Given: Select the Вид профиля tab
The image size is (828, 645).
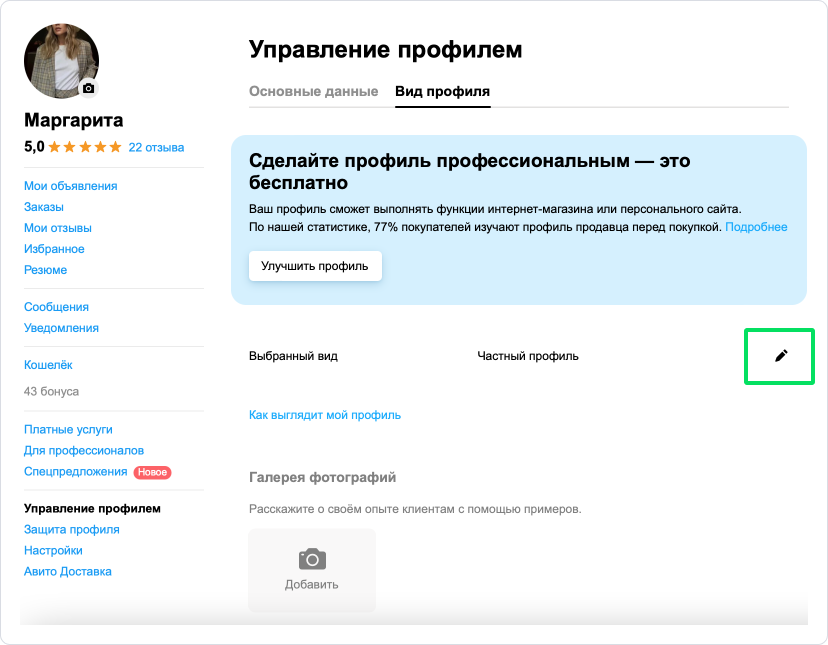Looking at the screenshot, I should [443, 91].
